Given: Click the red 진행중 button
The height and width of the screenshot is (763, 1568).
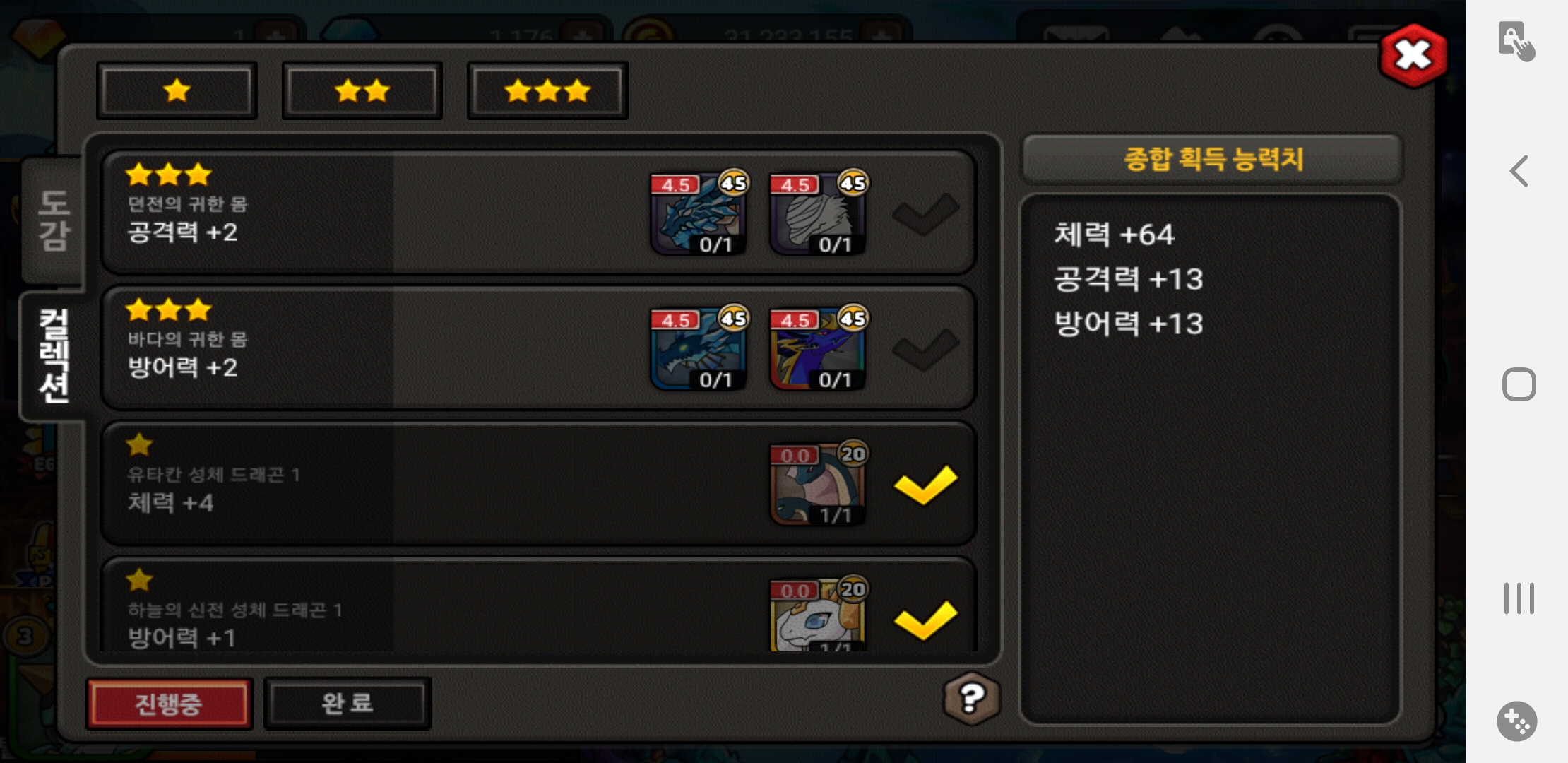Looking at the screenshot, I should point(169,704).
